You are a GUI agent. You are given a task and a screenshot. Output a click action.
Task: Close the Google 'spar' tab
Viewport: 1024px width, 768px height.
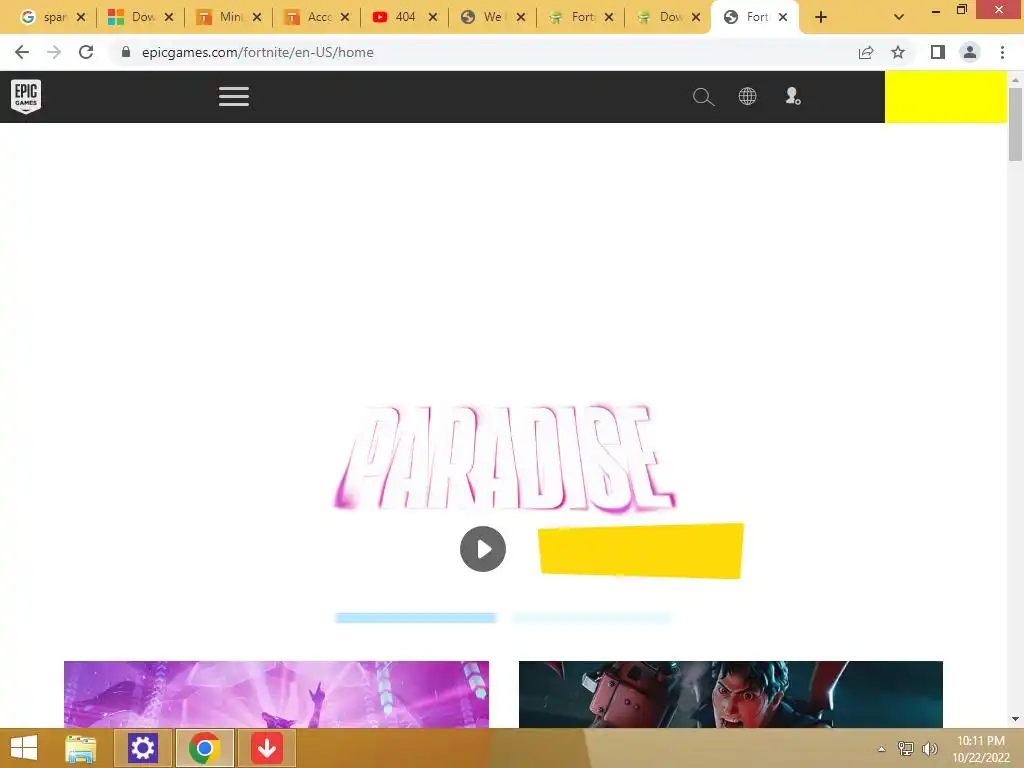(x=81, y=17)
